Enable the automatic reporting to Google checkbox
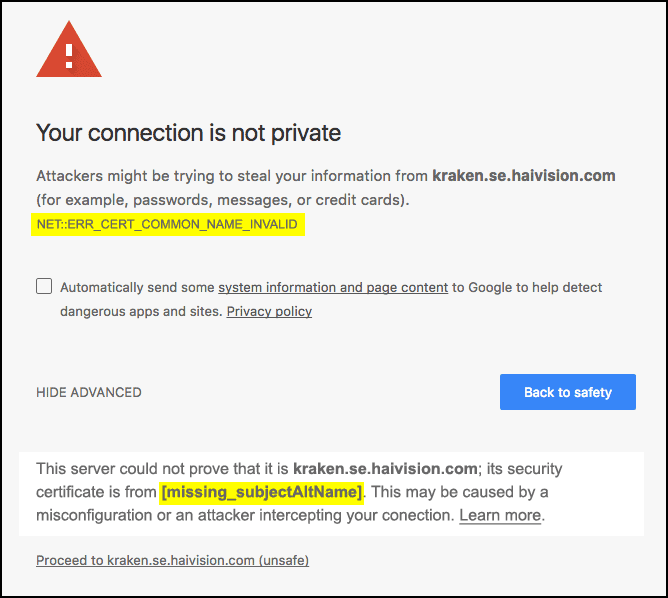 pyautogui.click(x=44, y=287)
